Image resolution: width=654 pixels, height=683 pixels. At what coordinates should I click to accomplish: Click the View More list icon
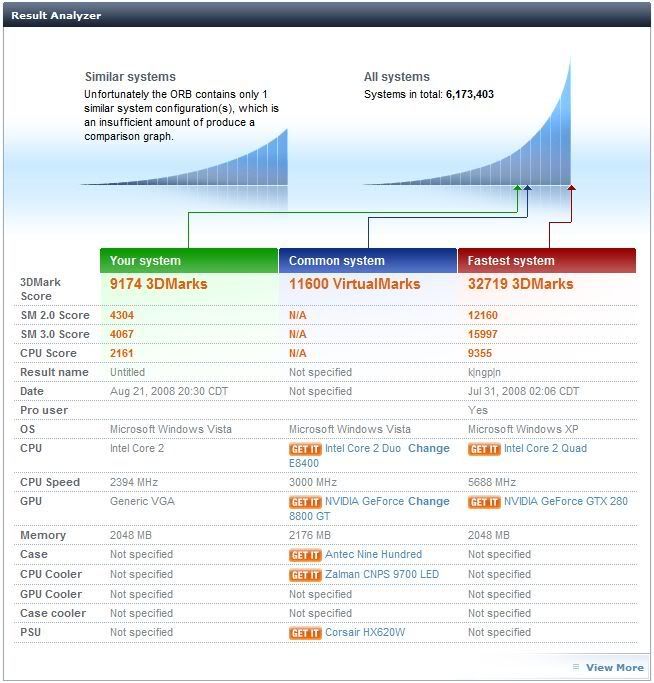(576, 667)
